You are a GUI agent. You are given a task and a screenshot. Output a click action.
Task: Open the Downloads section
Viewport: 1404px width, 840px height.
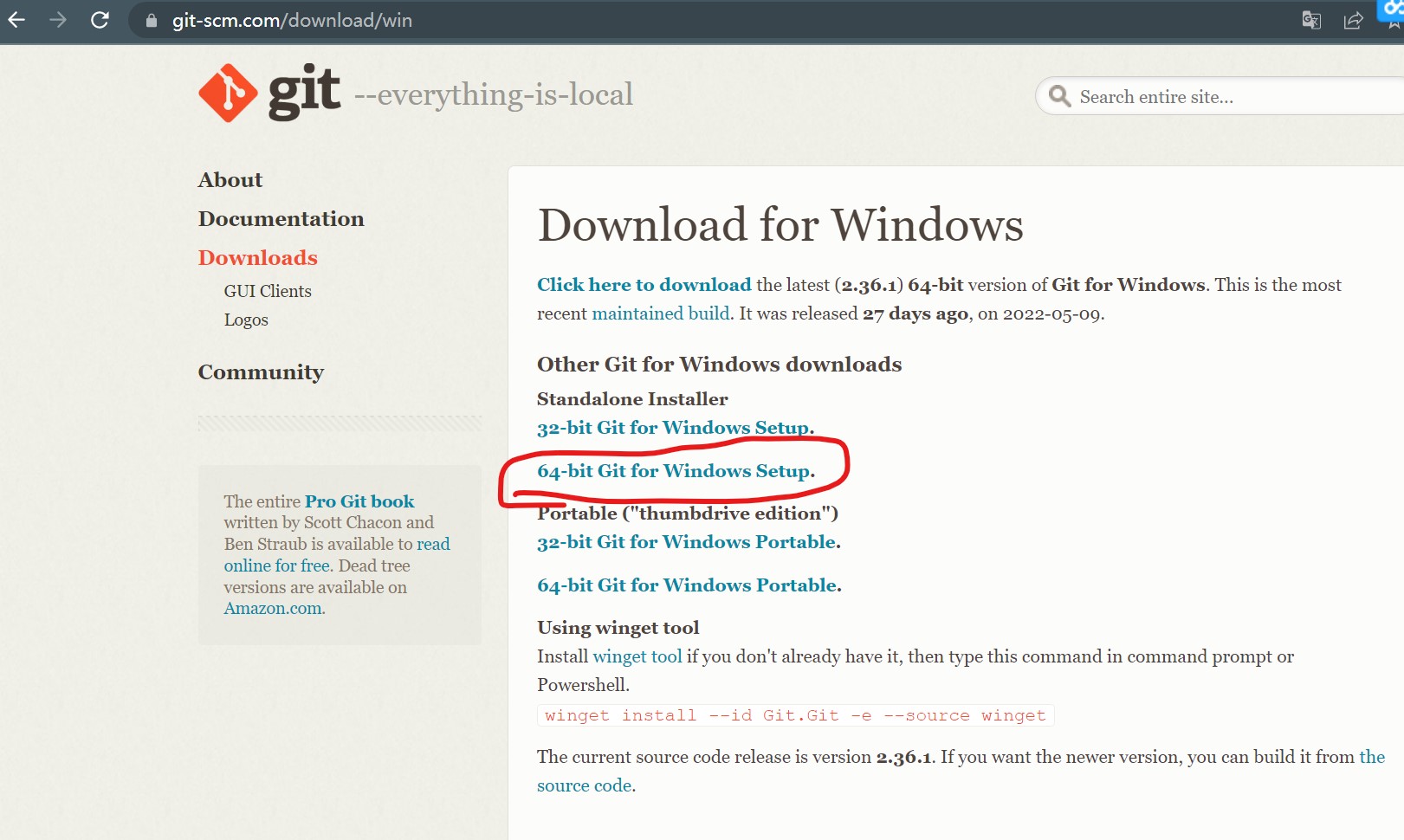click(x=257, y=258)
